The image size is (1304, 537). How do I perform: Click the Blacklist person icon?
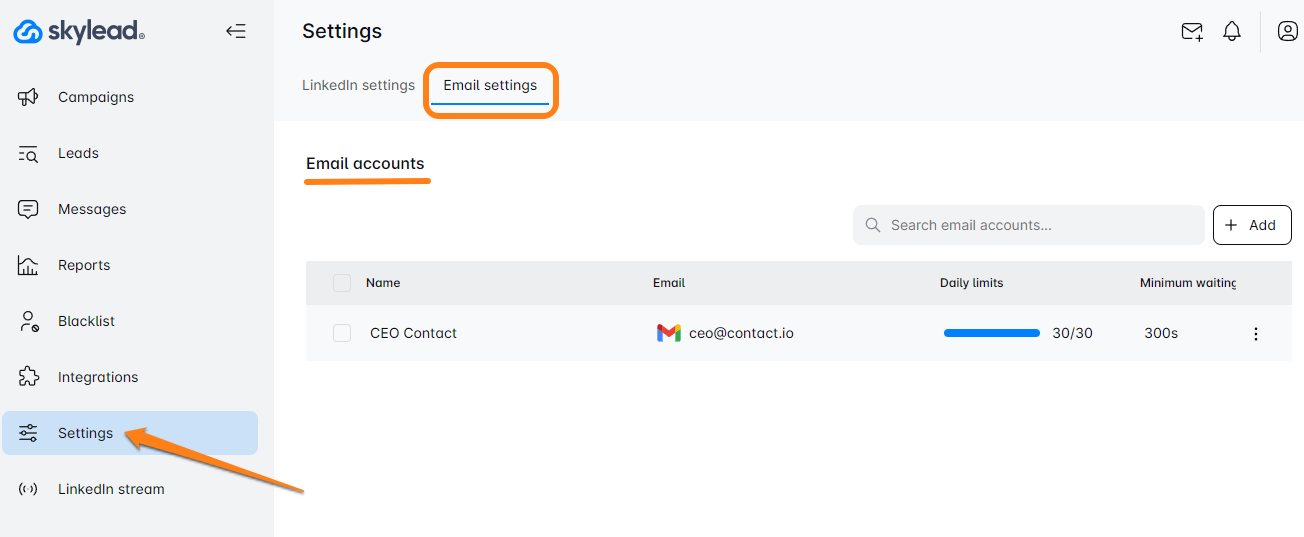(x=28, y=321)
